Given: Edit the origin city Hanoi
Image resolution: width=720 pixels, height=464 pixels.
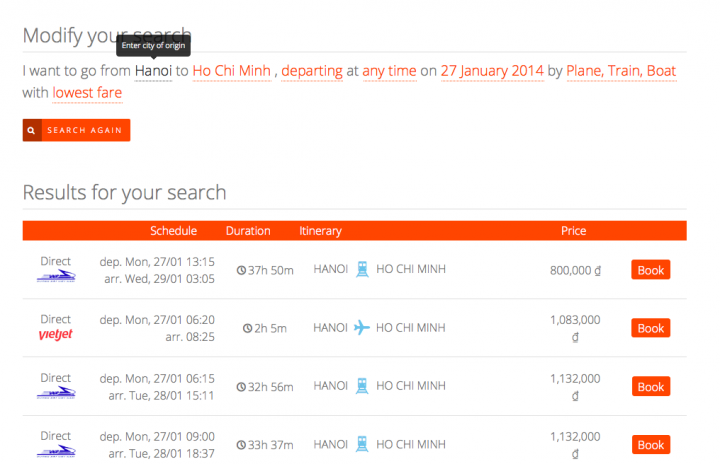Looking at the screenshot, I should [153, 71].
